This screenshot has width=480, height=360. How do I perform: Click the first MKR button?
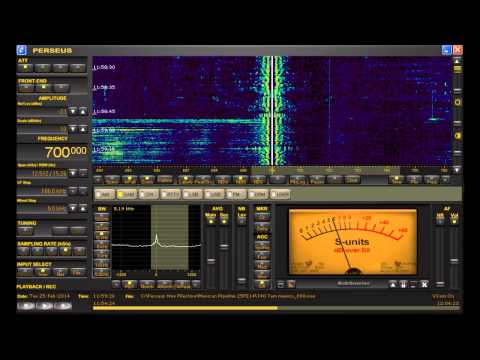(x=262, y=218)
